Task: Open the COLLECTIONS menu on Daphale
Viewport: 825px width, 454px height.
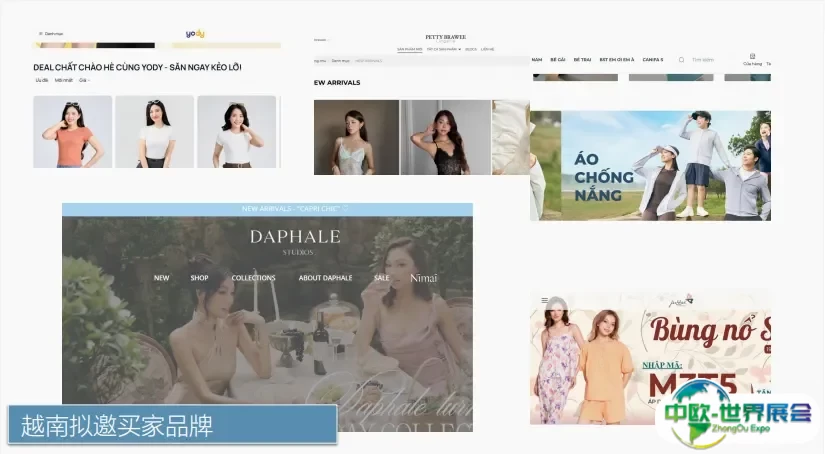Action: [254, 278]
